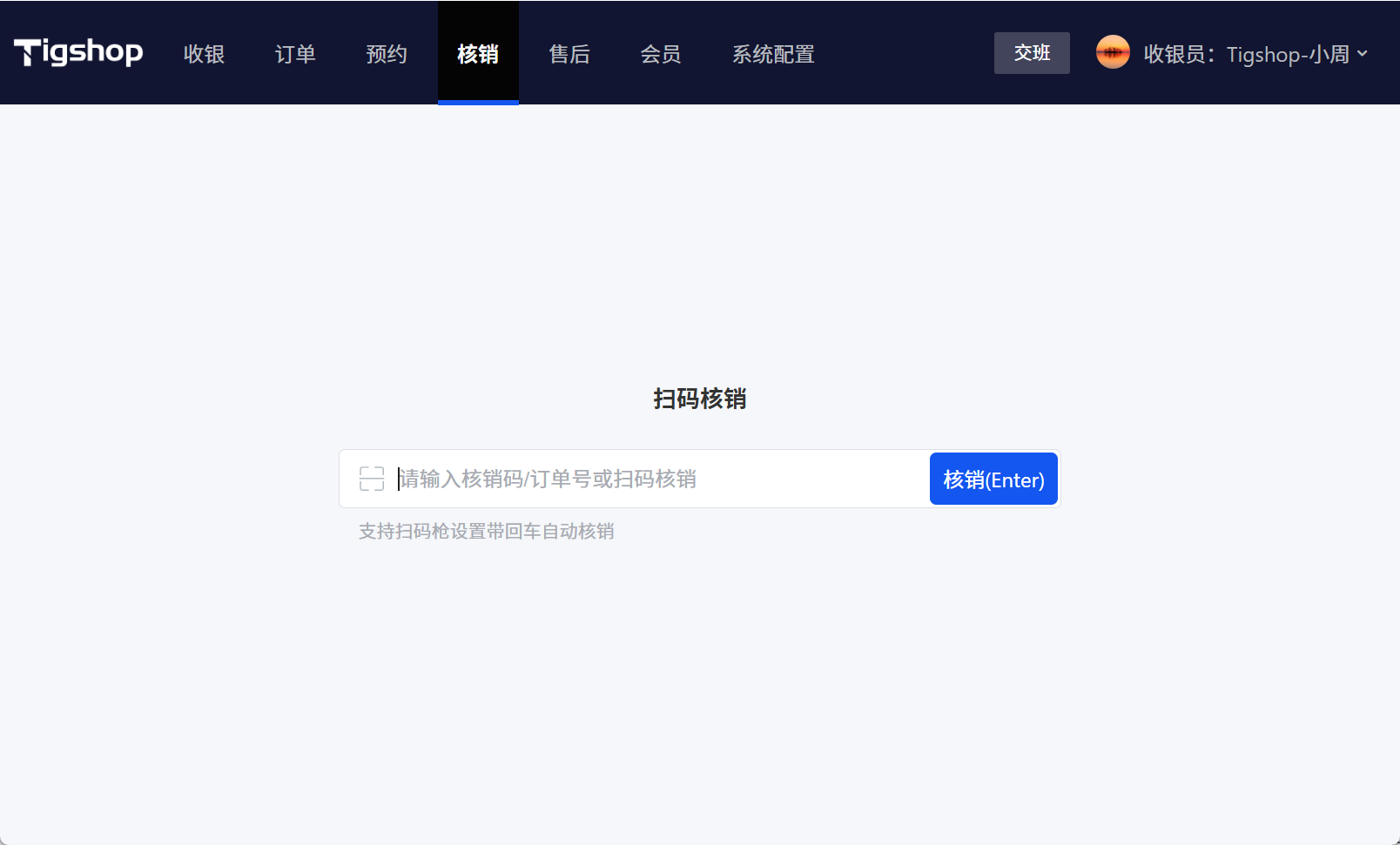Click the blue 核销(Enter) button
This screenshot has width=1400, height=845.
tap(993, 480)
